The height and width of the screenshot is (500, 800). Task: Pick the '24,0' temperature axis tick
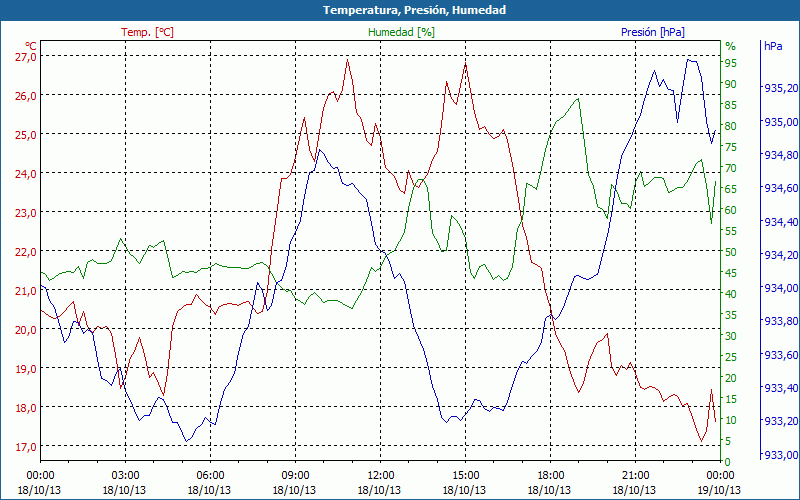point(27,173)
